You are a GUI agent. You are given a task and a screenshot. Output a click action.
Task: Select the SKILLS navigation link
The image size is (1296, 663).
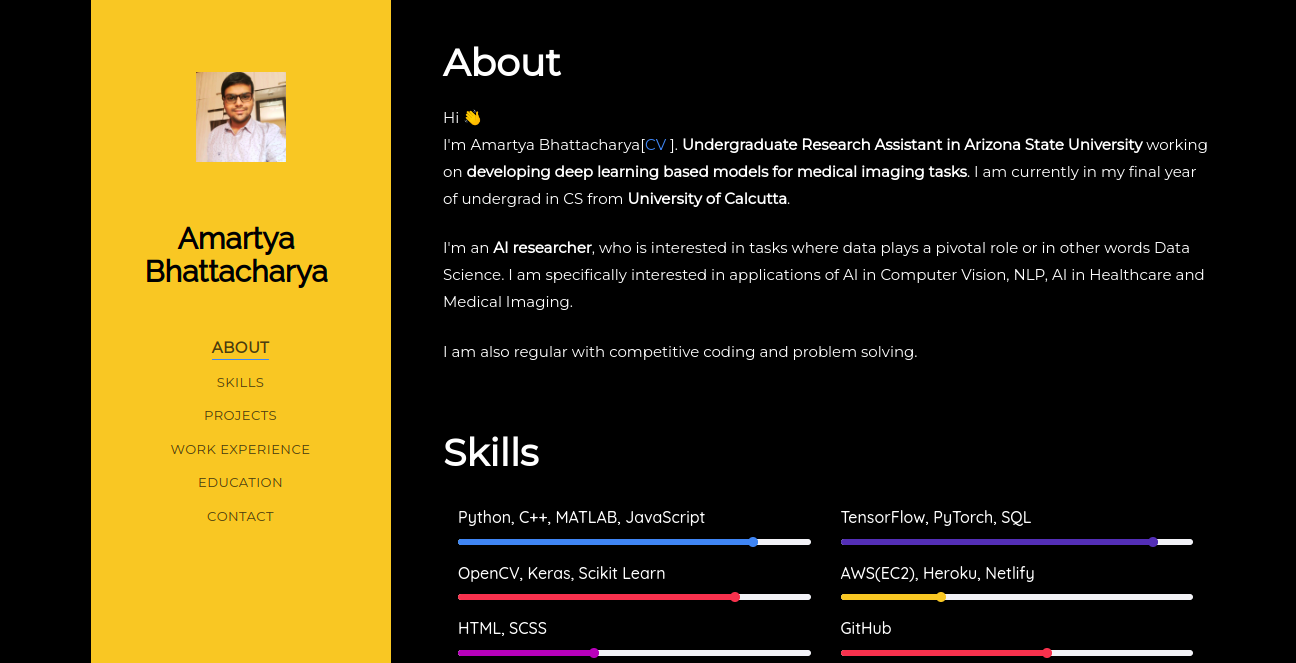click(x=240, y=382)
